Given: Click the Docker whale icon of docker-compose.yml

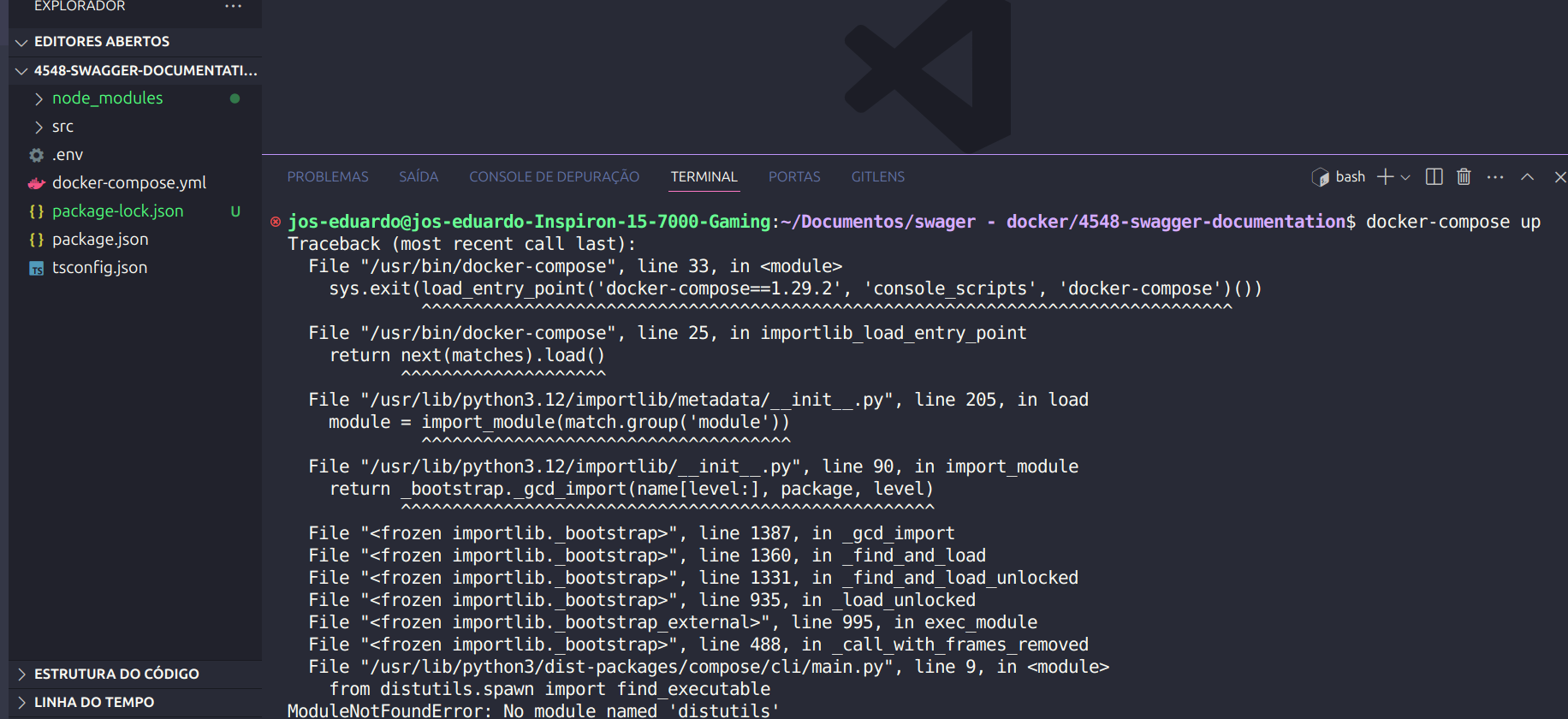Looking at the screenshot, I should point(37,183).
